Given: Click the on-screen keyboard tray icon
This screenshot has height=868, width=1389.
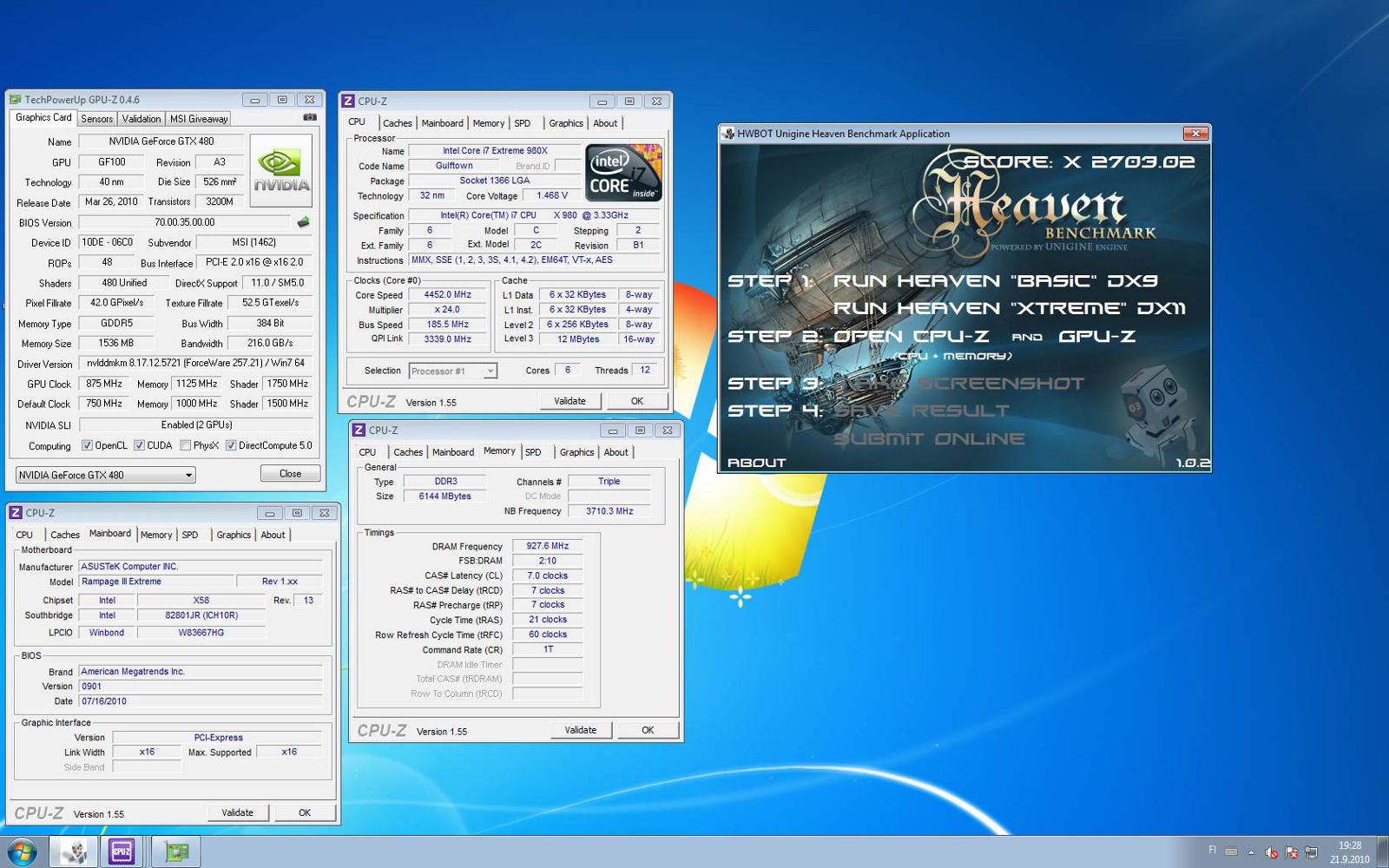Looking at the screenshot, I should click(1231, 852).
